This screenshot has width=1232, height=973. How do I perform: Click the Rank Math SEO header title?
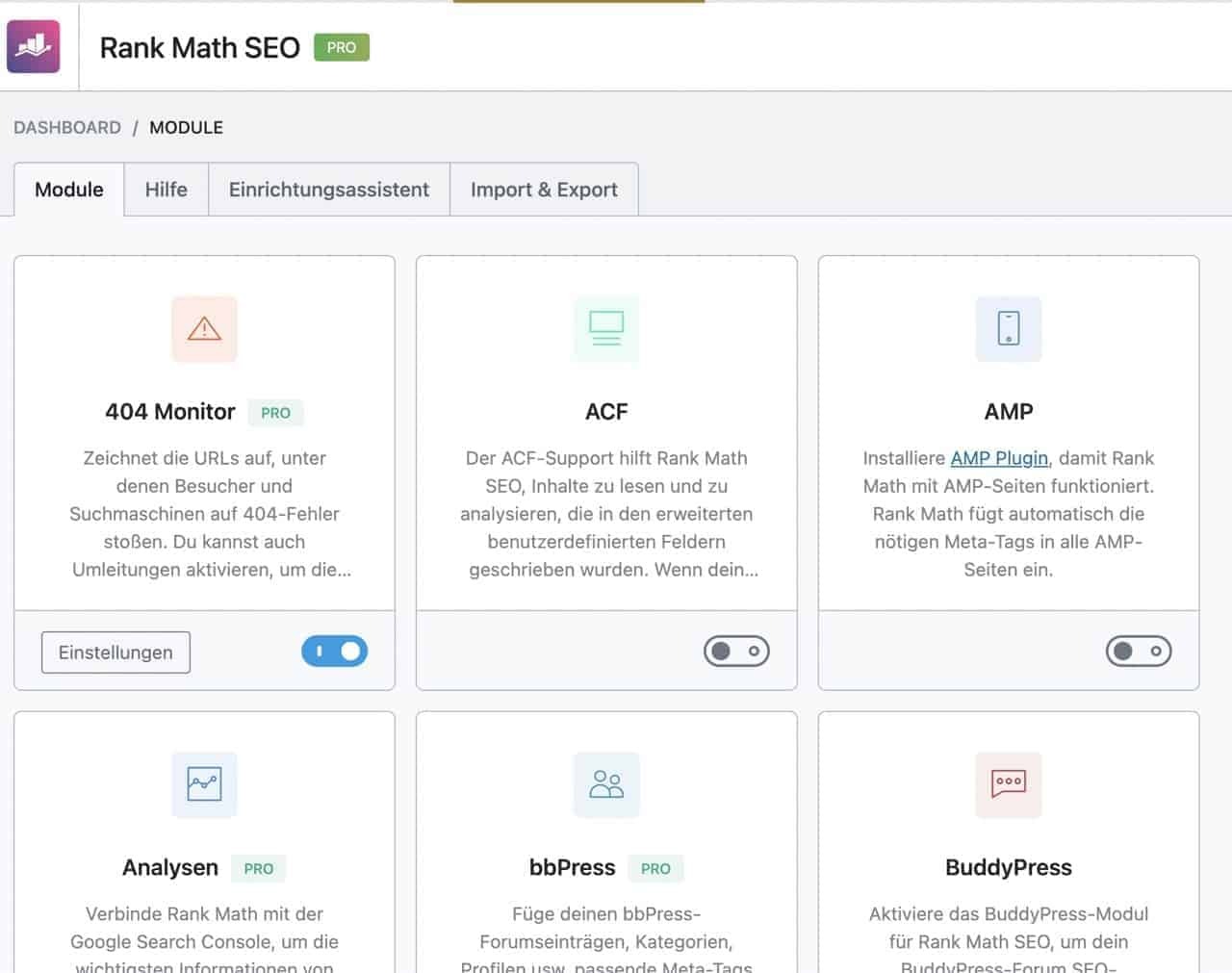(x=200, y=47)
